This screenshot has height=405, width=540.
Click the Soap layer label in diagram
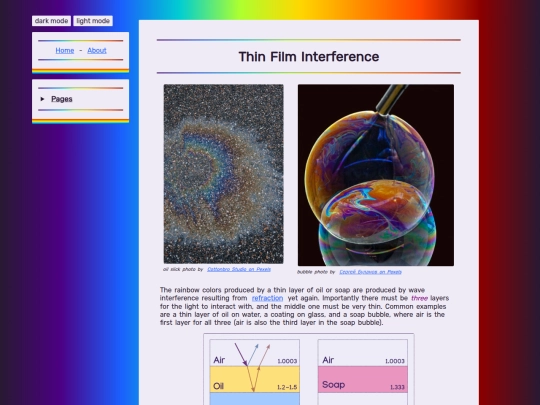tap(333, 384)
